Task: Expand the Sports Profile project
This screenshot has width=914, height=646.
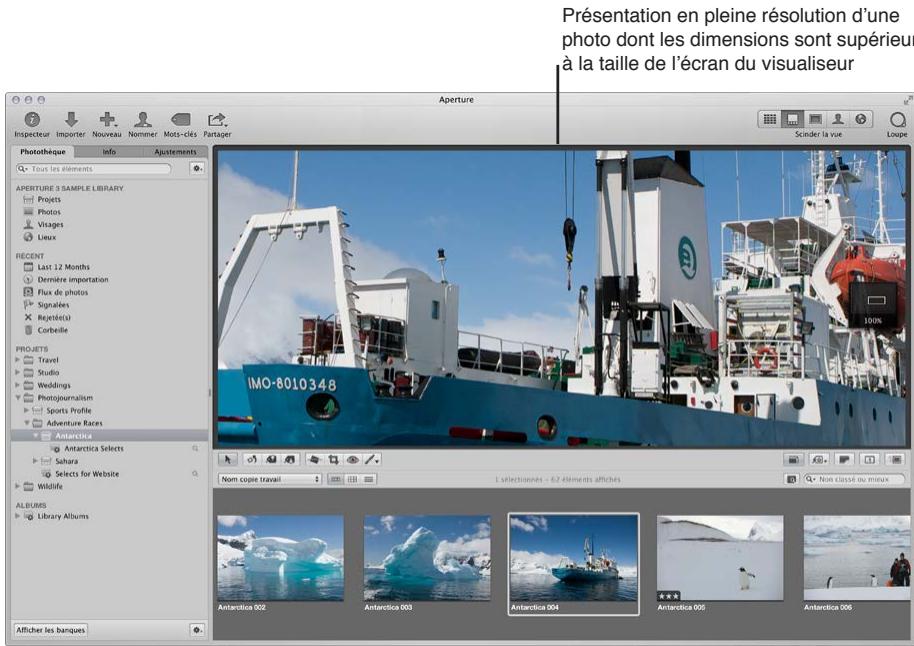Action: [26, 410]
